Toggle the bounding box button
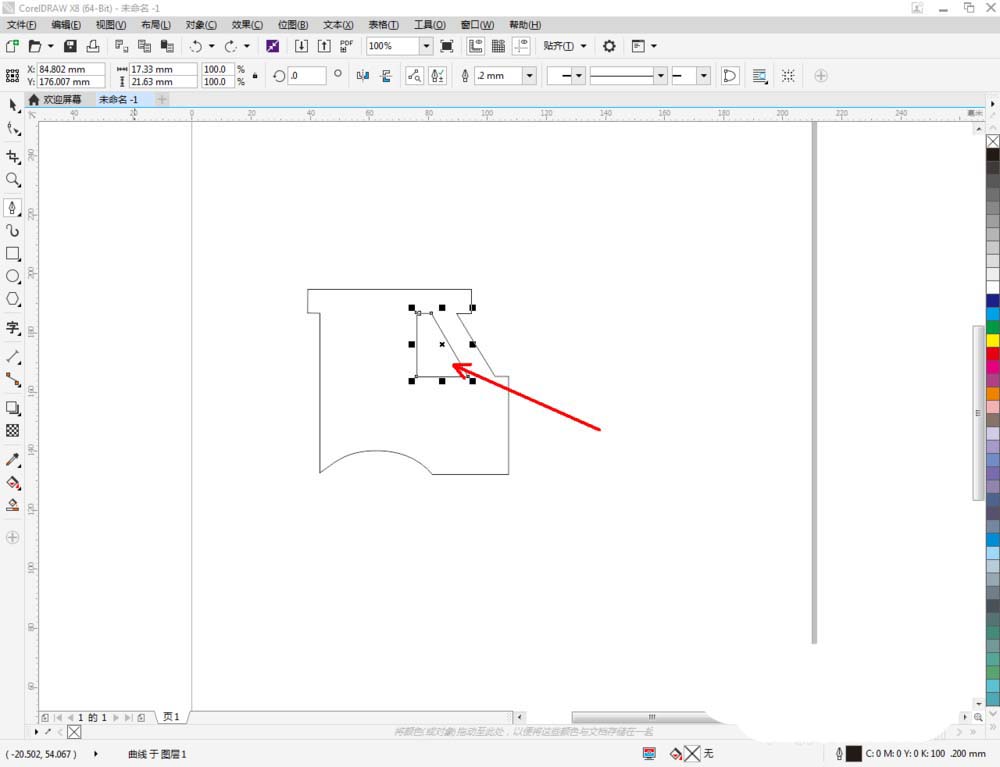The image size is (1000, 767). click(788, 76)
